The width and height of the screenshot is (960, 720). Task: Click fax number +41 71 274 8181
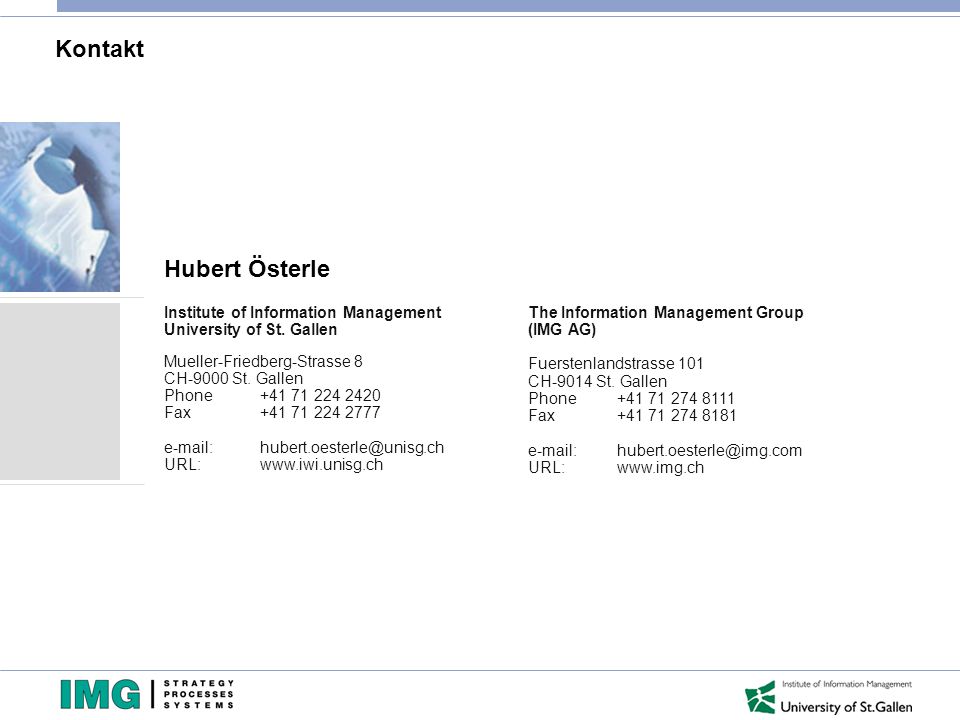click(677, 416)
